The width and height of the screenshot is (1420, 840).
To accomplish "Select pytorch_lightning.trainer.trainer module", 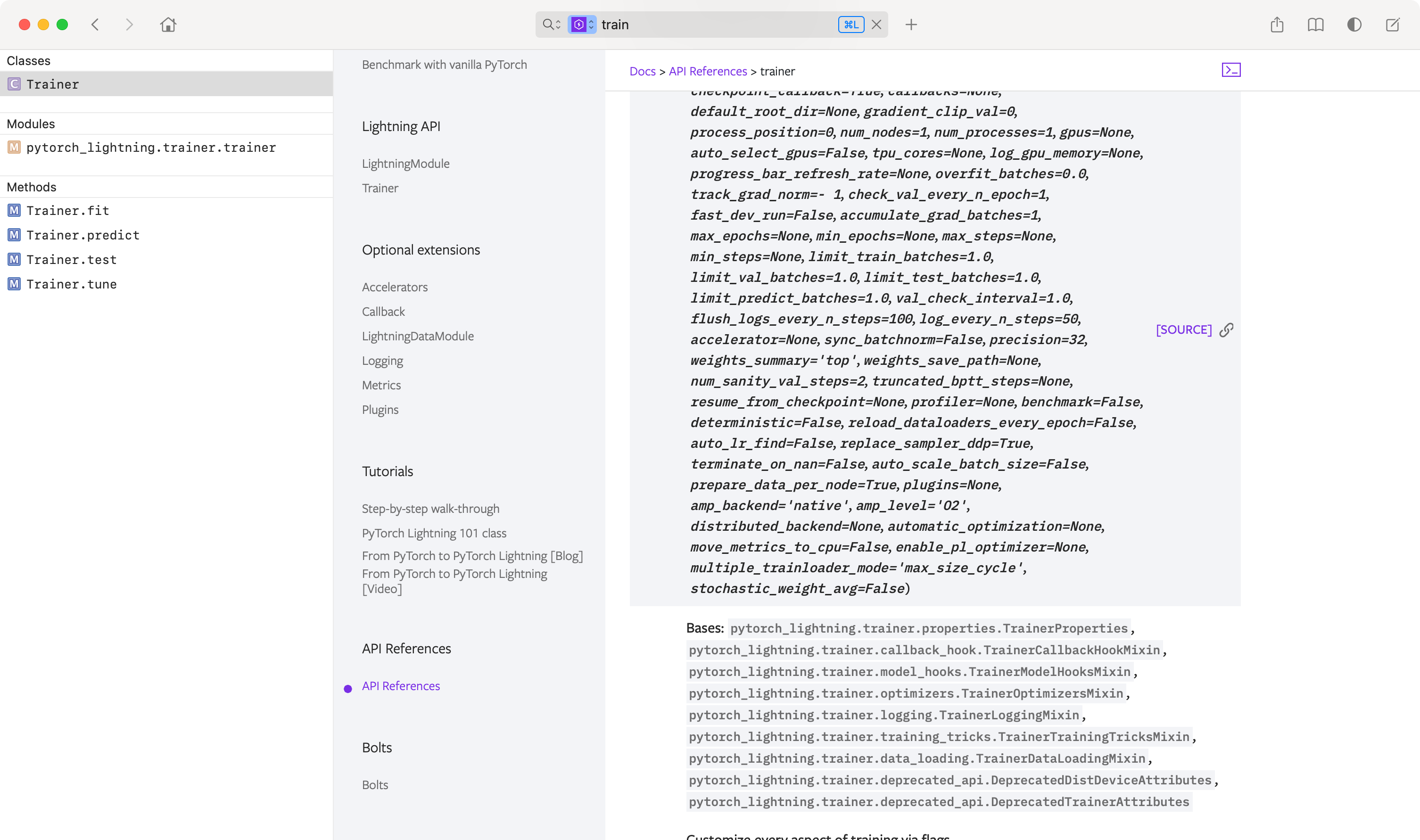I will (151, 148).
